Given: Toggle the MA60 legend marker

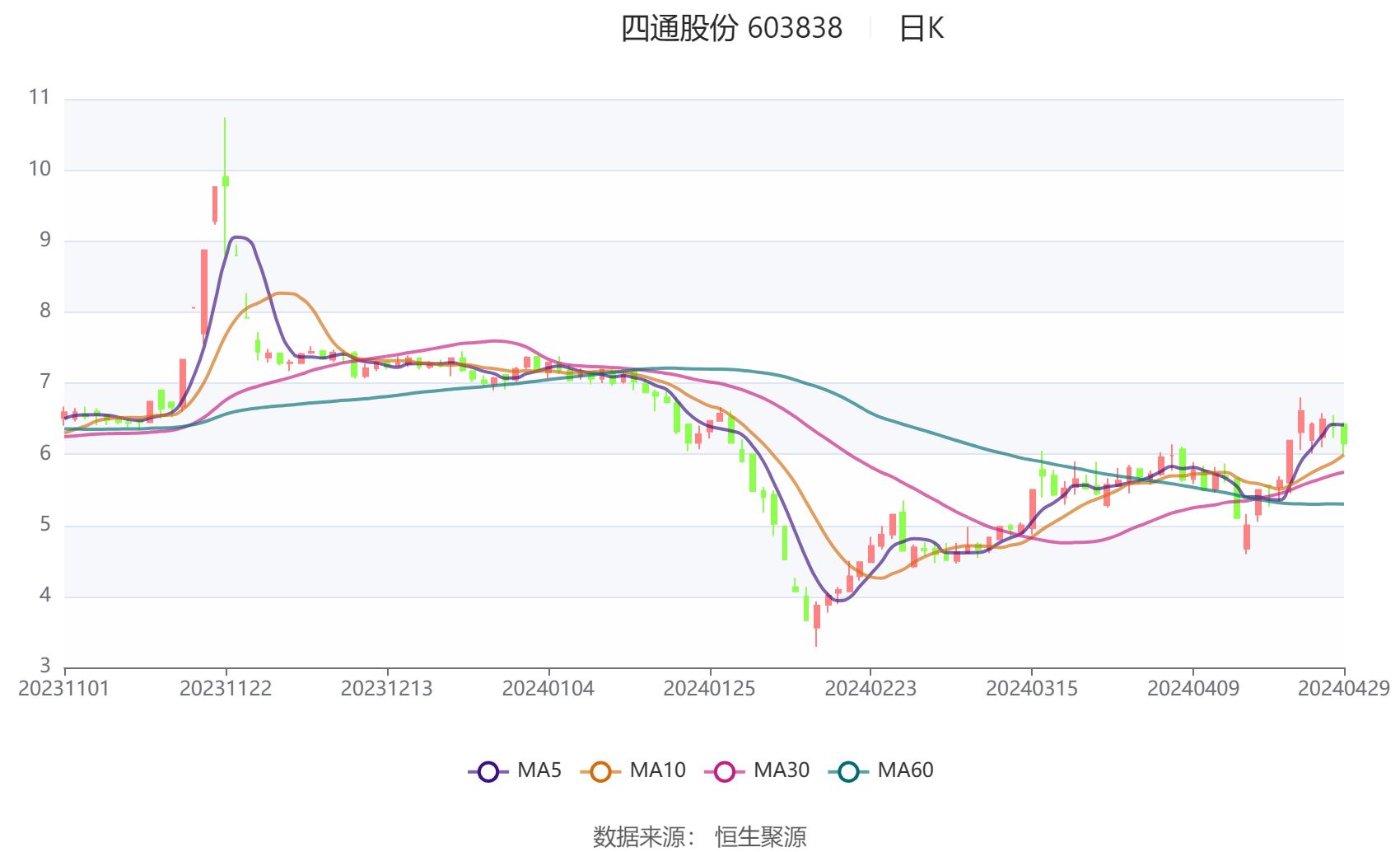Looking at the screenshot, I should pyautogui.click(x=848, y=771).
